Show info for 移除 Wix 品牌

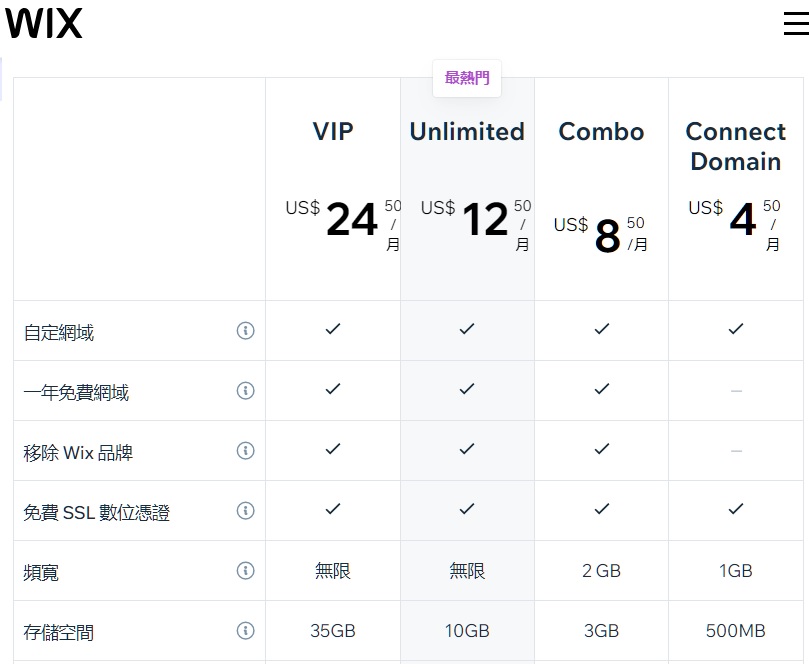point(246,450)
